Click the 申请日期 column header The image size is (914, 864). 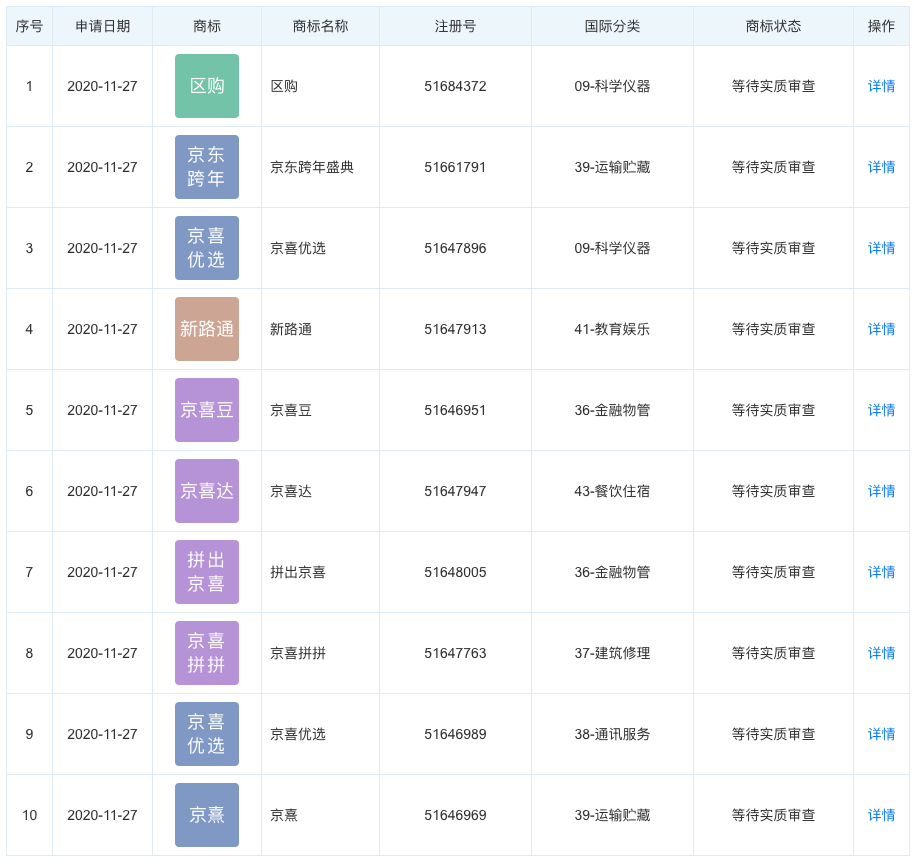tap(102, 26)
